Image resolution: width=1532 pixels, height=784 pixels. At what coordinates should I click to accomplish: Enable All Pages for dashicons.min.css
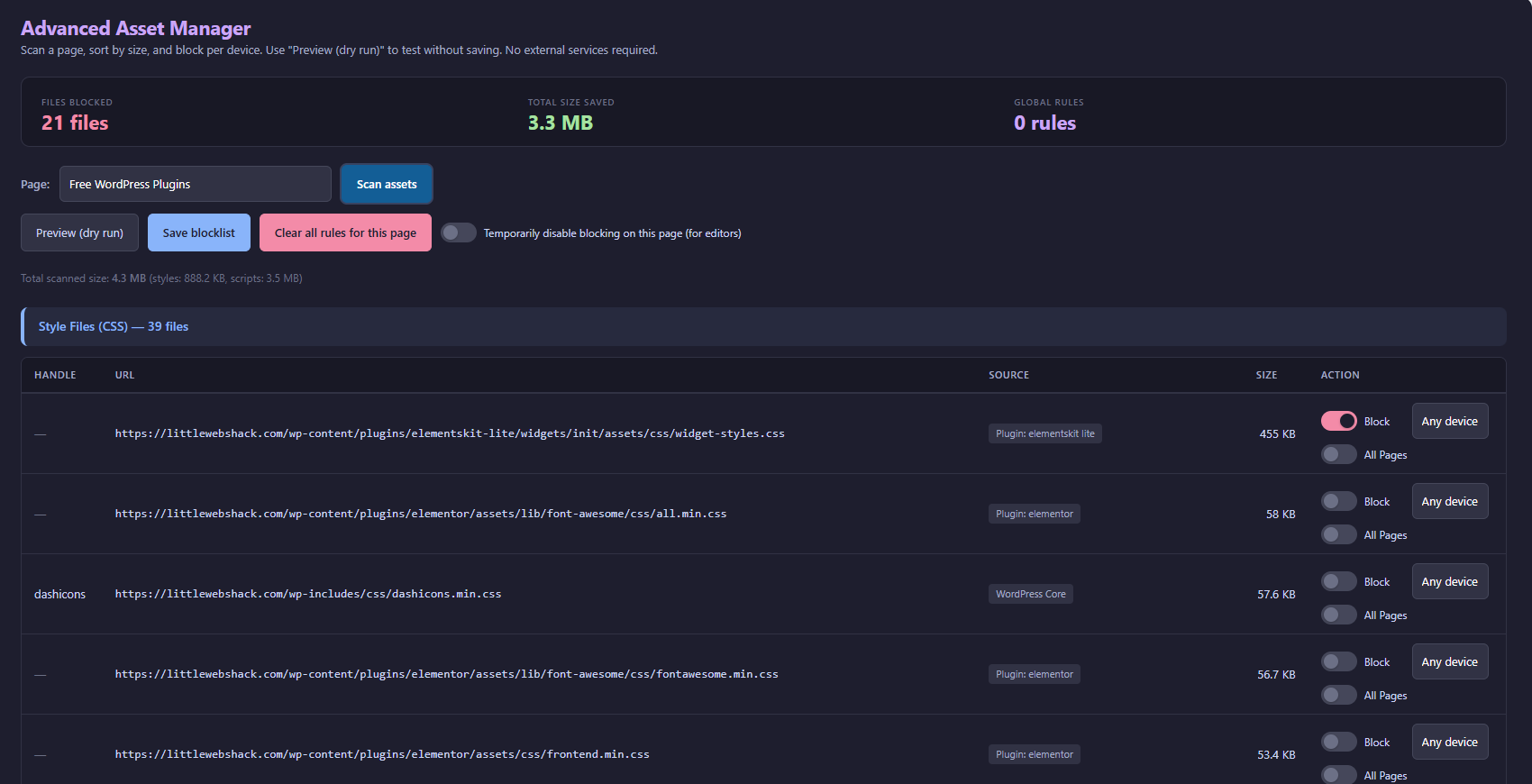click(1338, 615)
